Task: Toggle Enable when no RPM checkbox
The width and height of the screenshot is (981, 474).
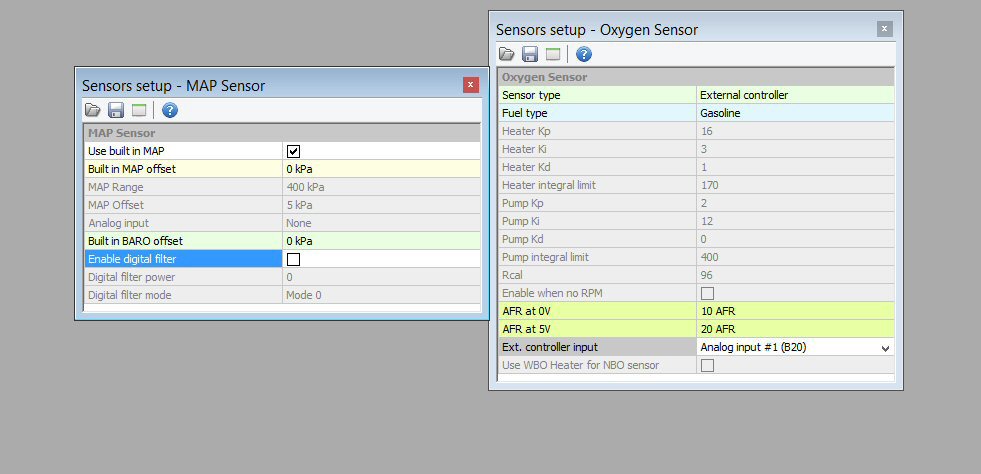Action: [x=707, y=293]
